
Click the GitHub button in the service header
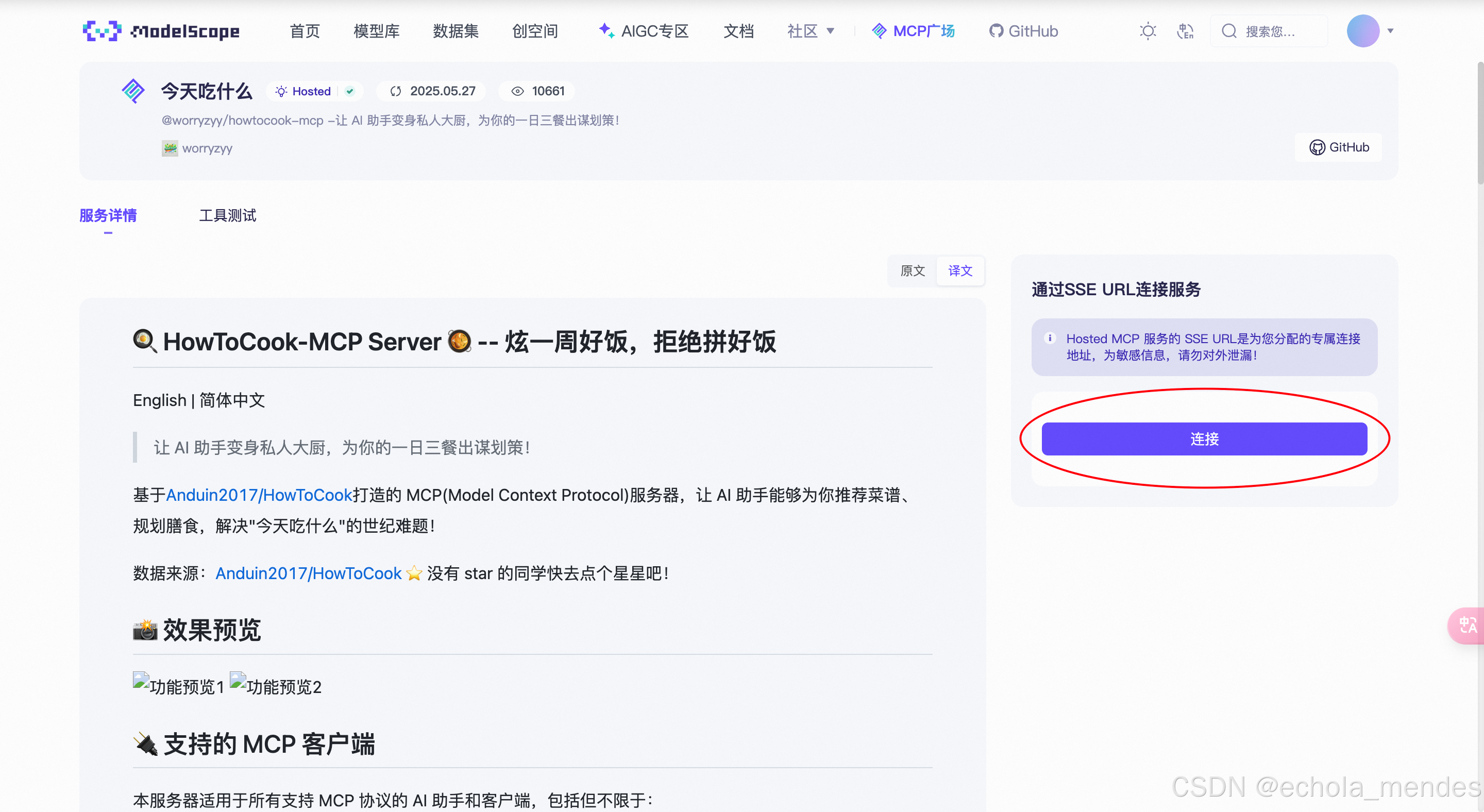pyautogui.click(x=1338, y=147)
